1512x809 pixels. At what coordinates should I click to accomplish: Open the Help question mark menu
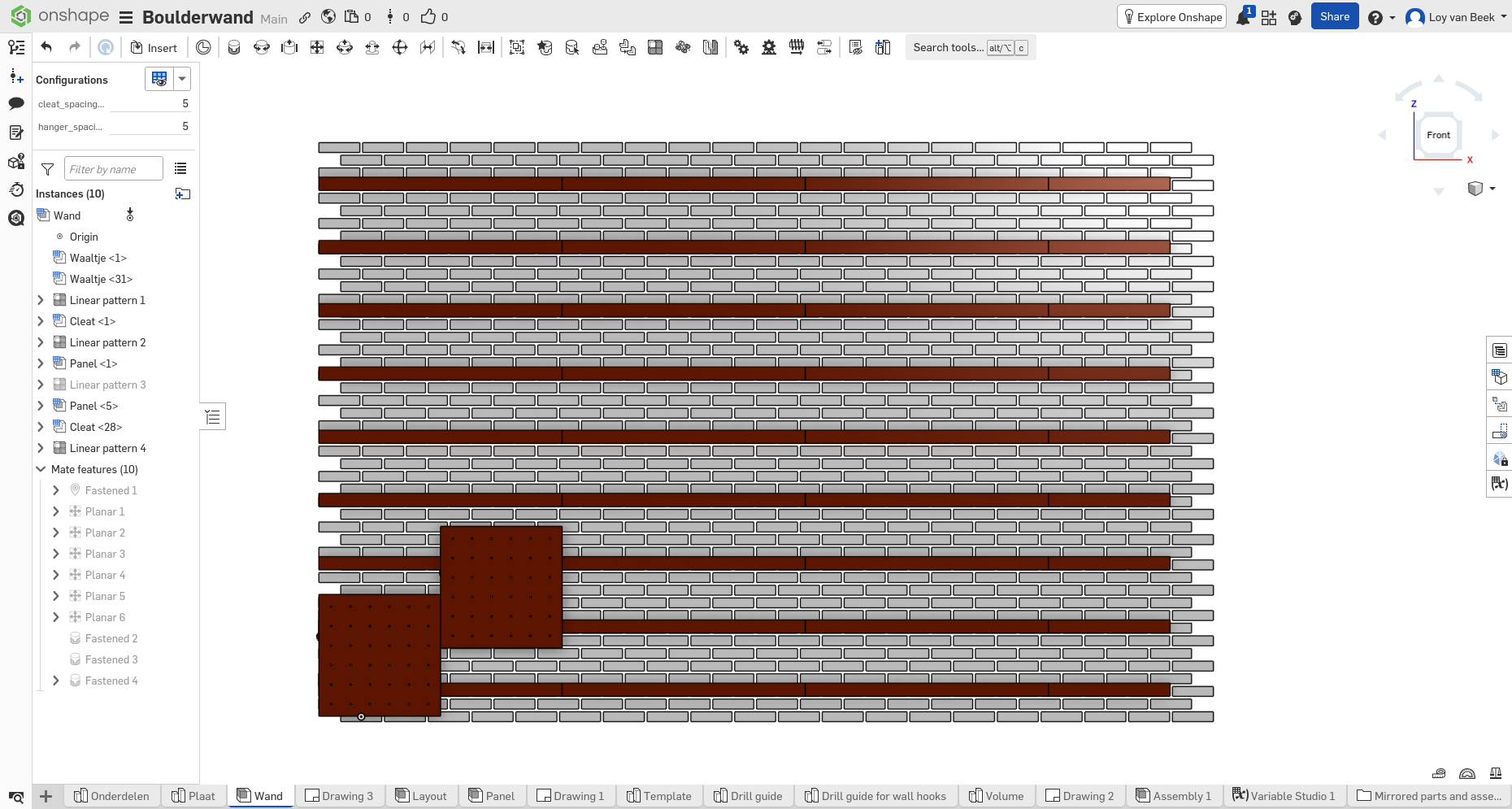coord(1380,17)
